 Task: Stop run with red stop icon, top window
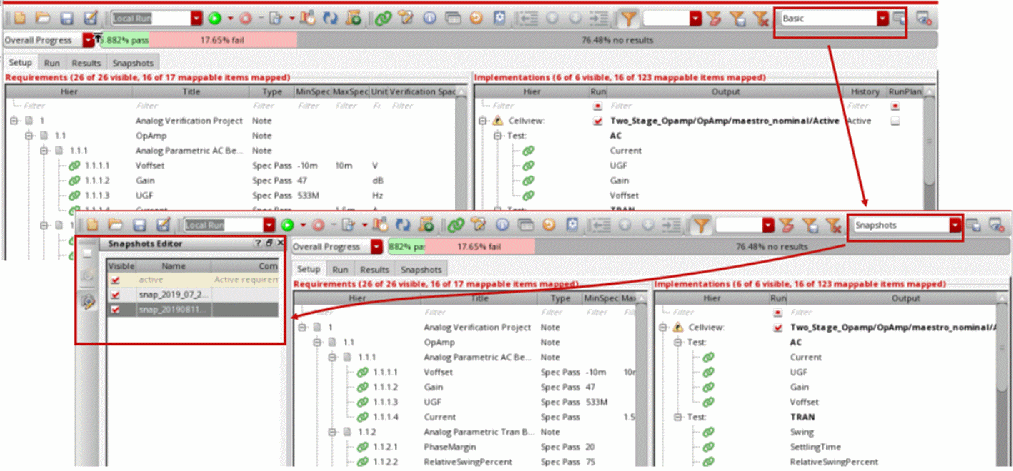(245, 19)
